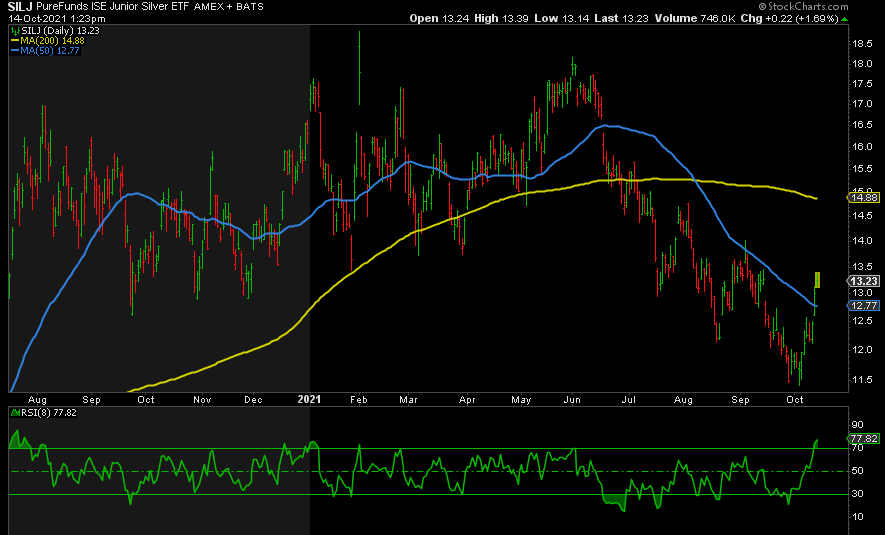
Task: Click the 18.0 price axis label
Action: coord(862,64)
